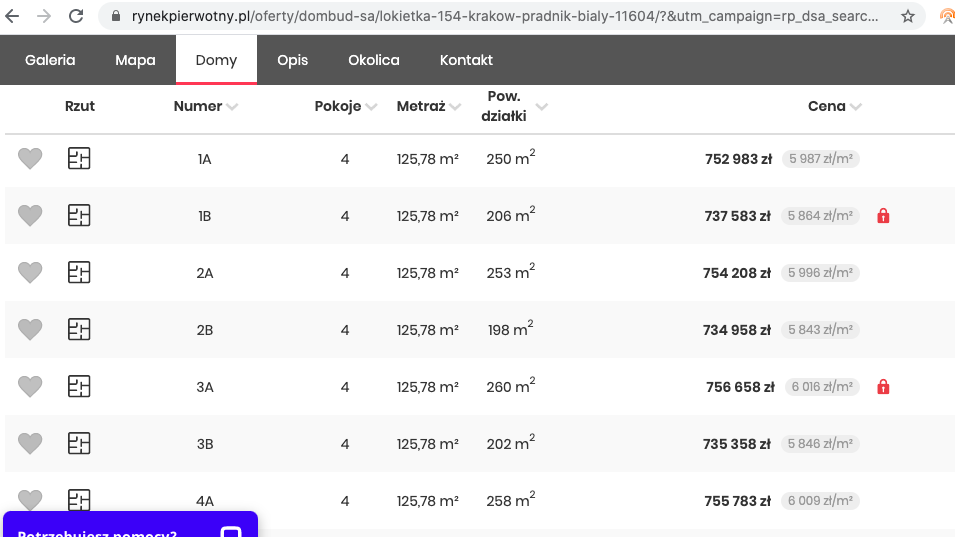Select house number 2A

(205, 273)
